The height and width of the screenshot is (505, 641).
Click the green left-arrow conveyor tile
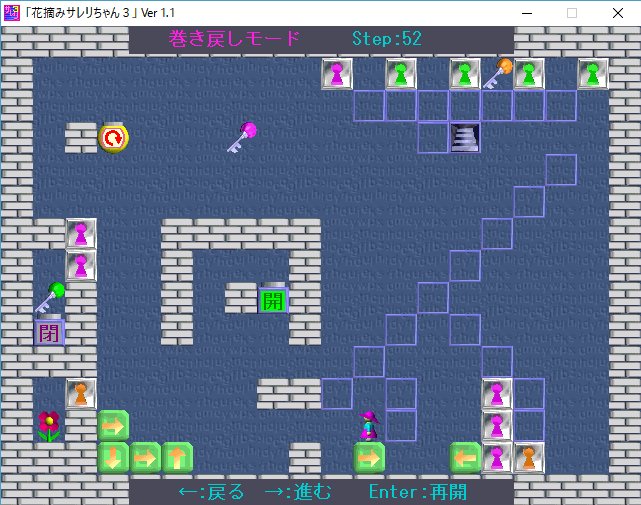click(465, 457)
